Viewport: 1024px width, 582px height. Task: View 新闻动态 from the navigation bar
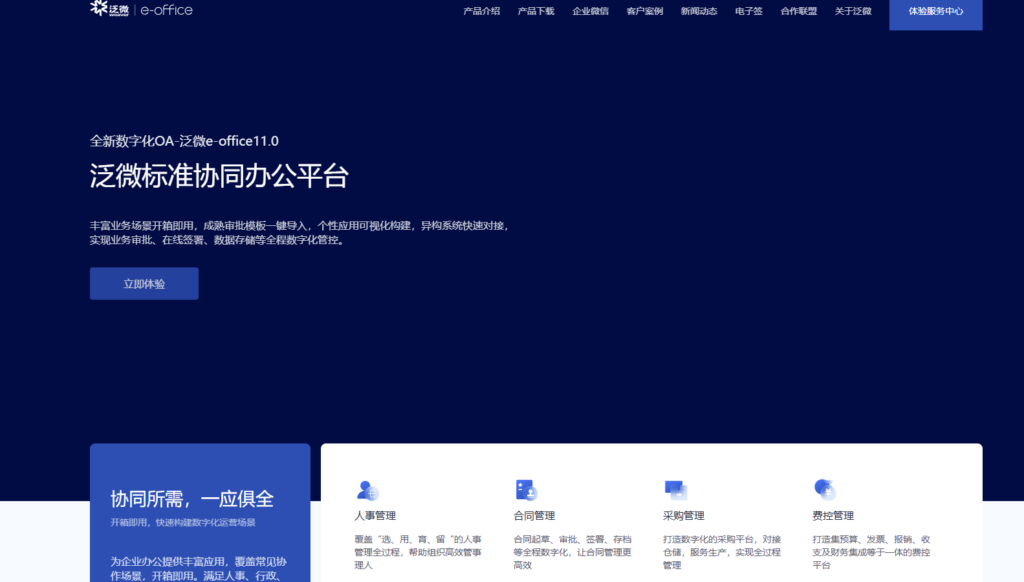click(x=699, y=12)
